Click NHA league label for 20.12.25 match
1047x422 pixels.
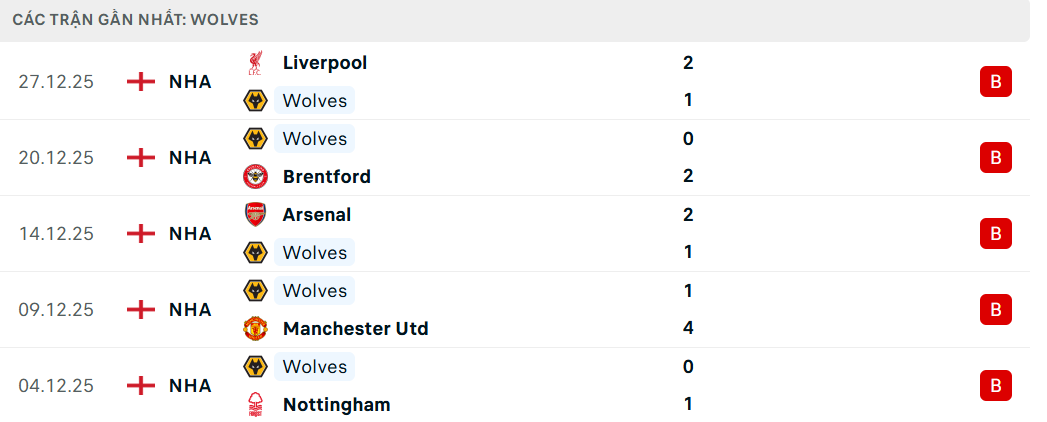[x=190, y=158]
